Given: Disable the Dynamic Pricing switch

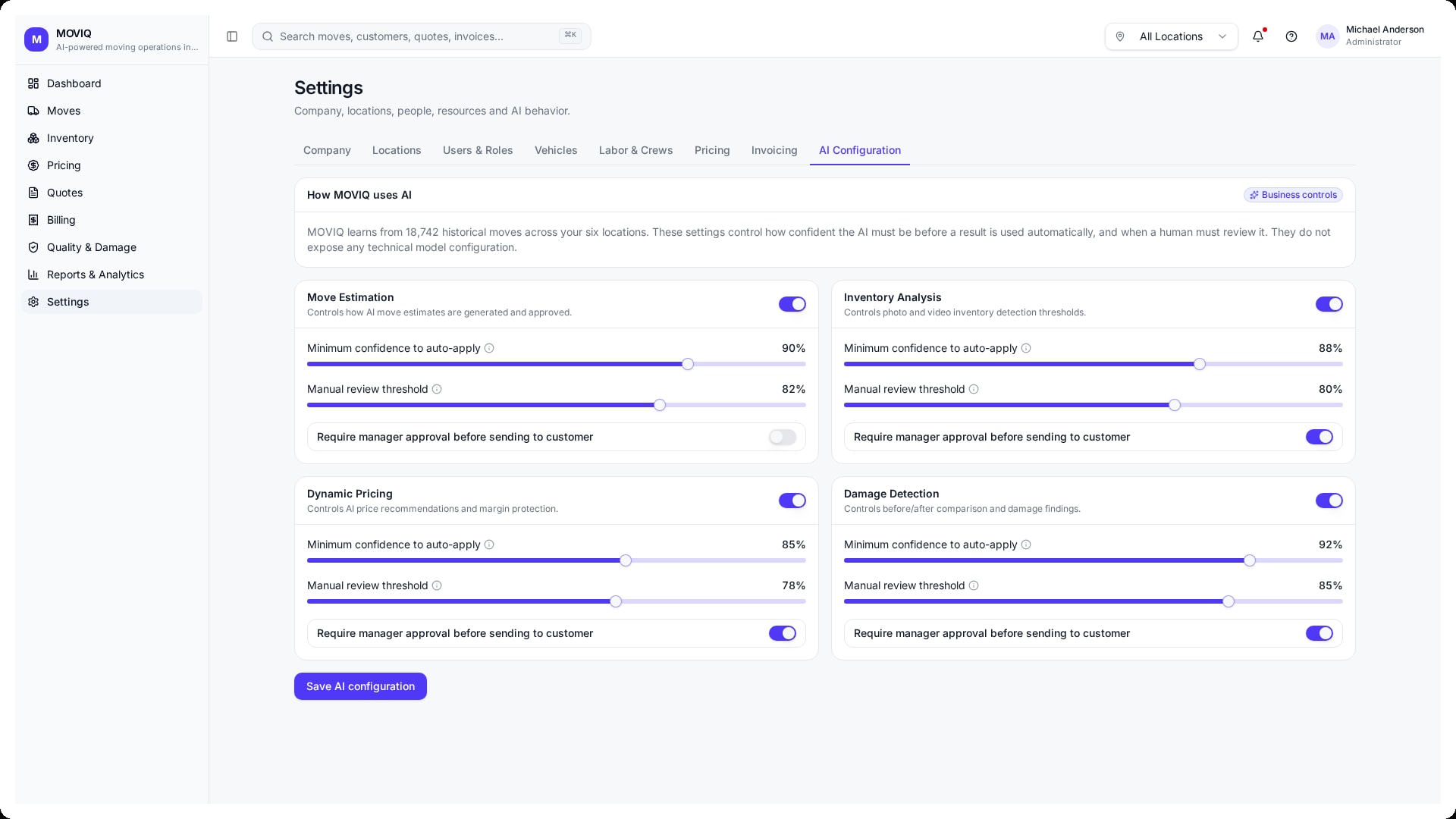Looking at the screenshot, I should 792,500.
